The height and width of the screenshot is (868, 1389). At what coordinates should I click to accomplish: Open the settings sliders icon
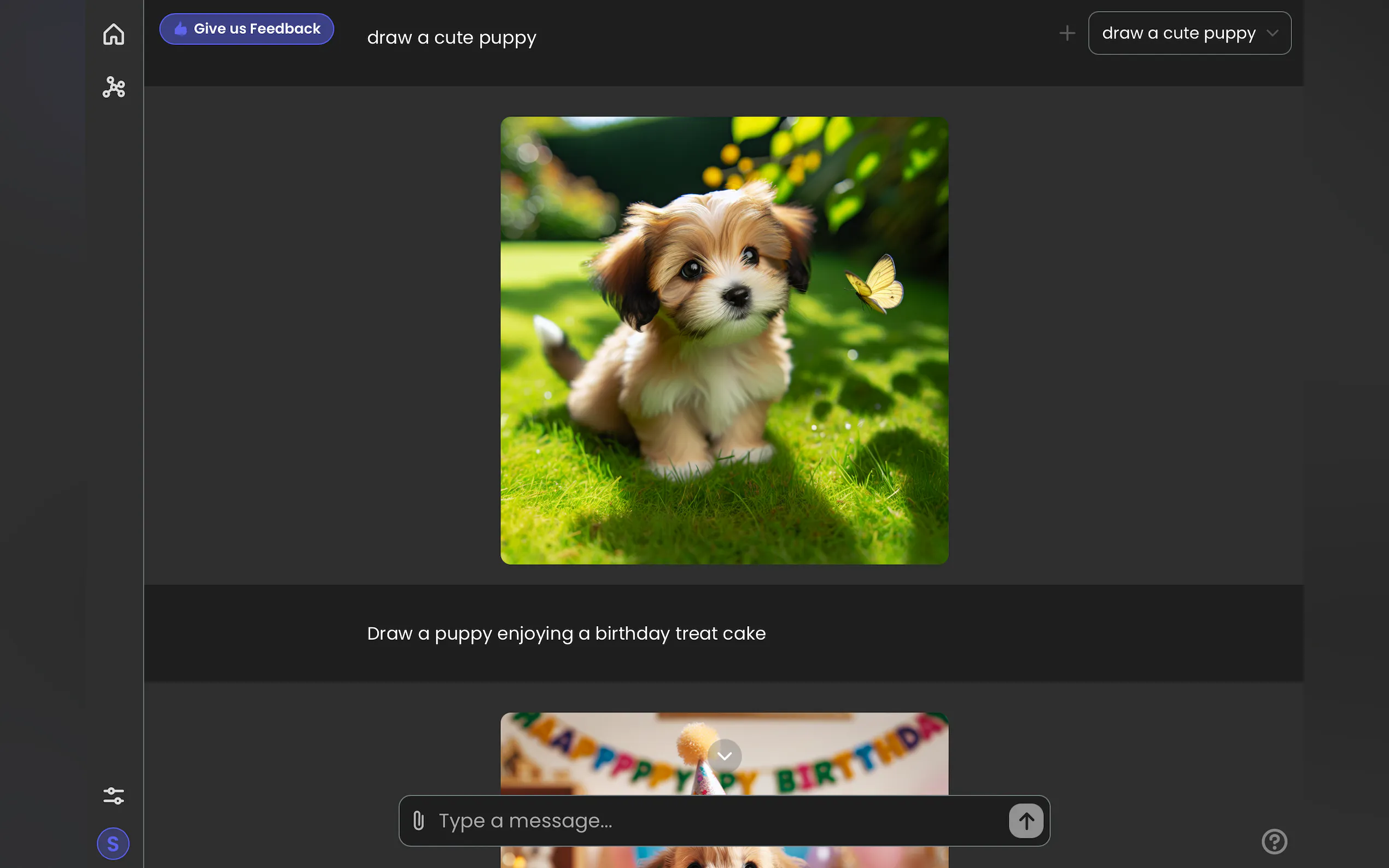tap(114, 796)
